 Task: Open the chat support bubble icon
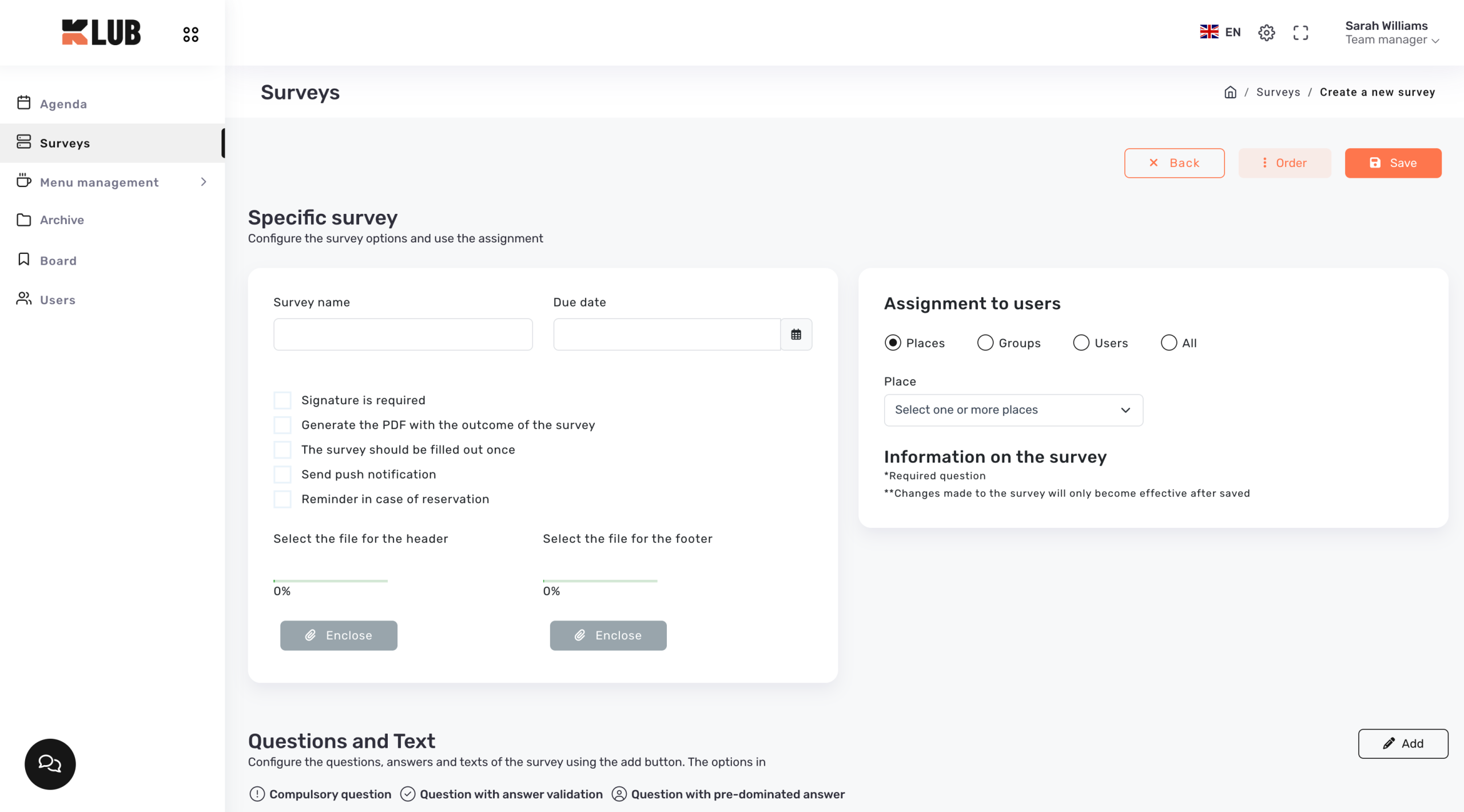tap(50, 764)
